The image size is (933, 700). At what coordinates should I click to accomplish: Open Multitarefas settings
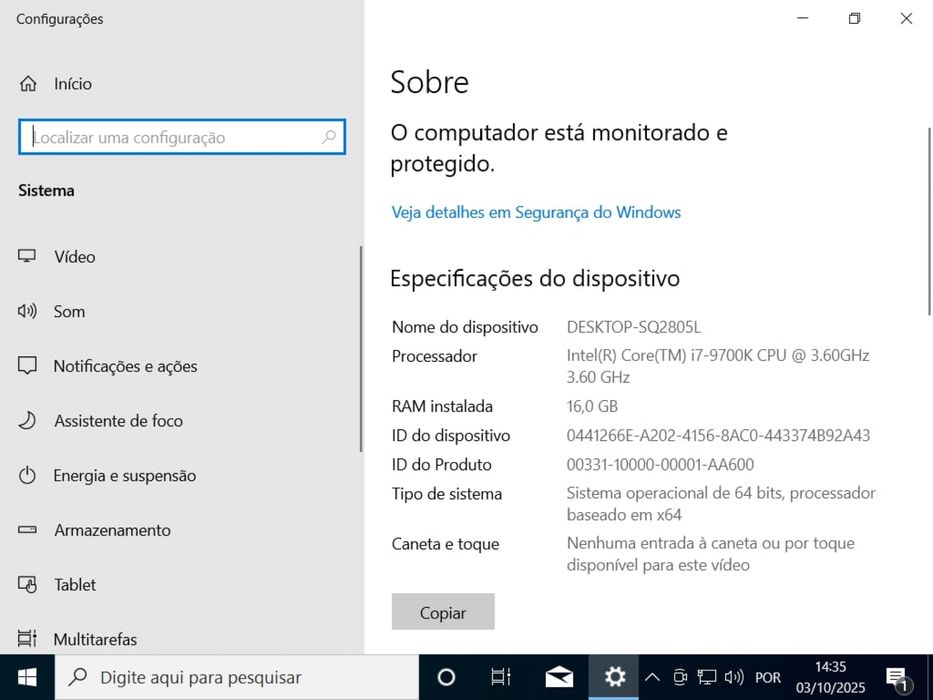pos(181,639)
